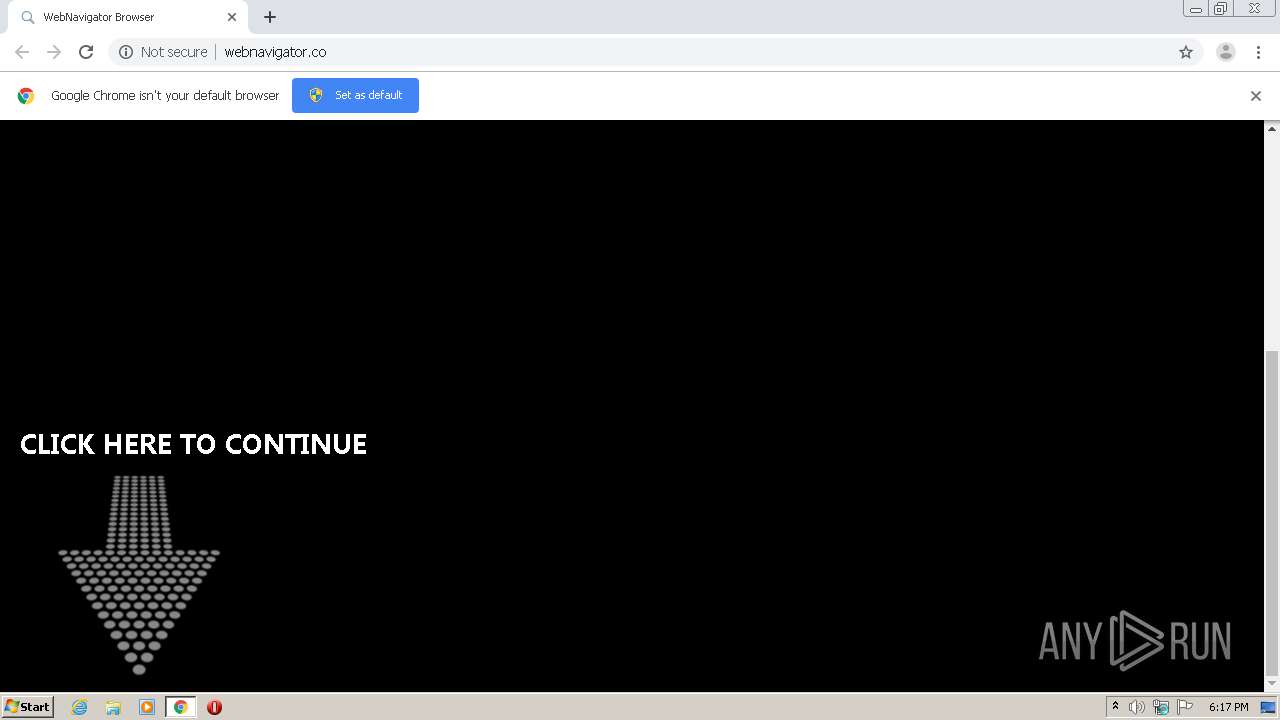The height and width of the screenshot is (720, 1280).
Task: Reload the page with the refresh icon
Action: click(86, 52)
